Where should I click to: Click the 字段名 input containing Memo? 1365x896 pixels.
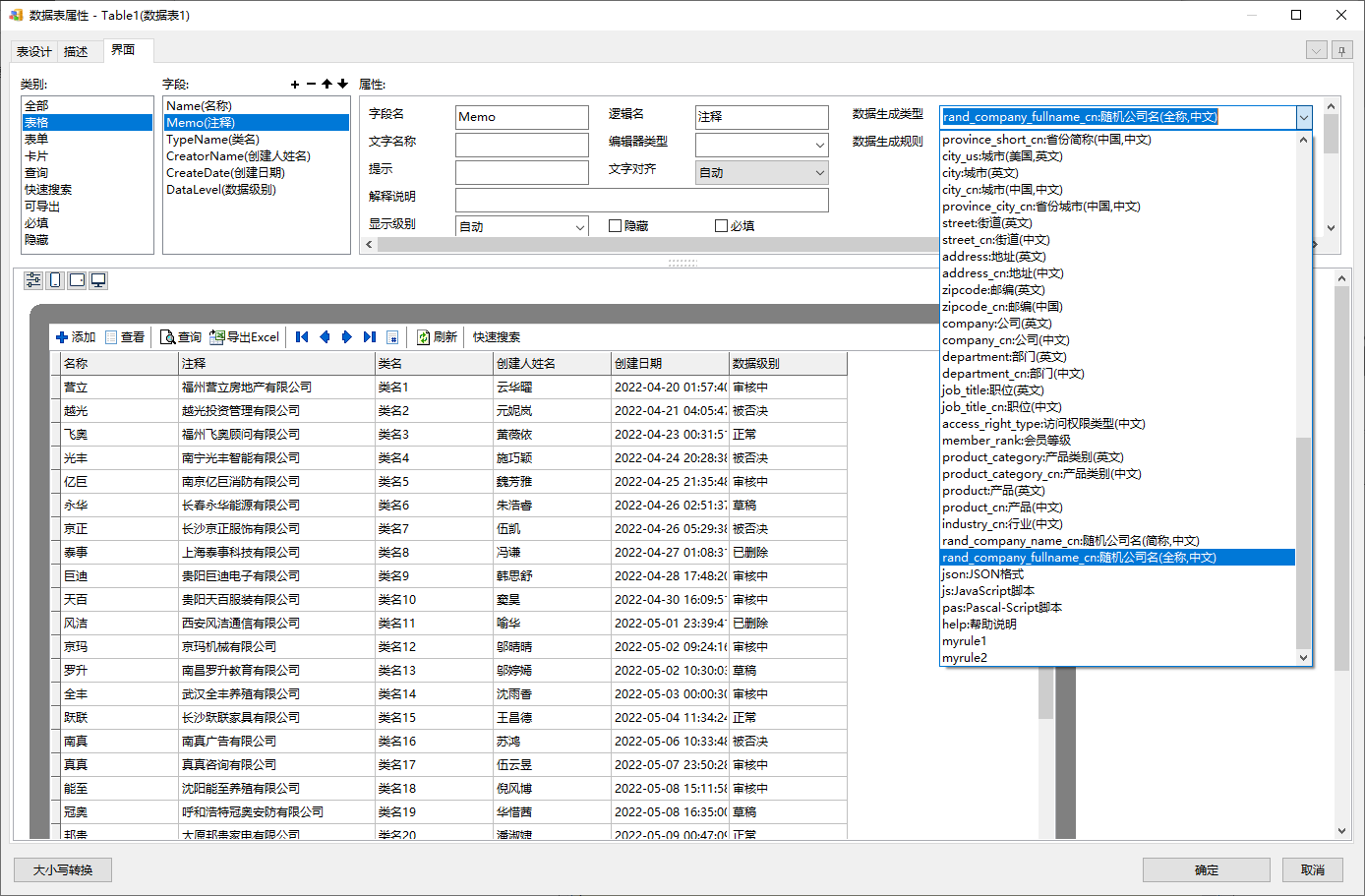(x=522, y=117)
